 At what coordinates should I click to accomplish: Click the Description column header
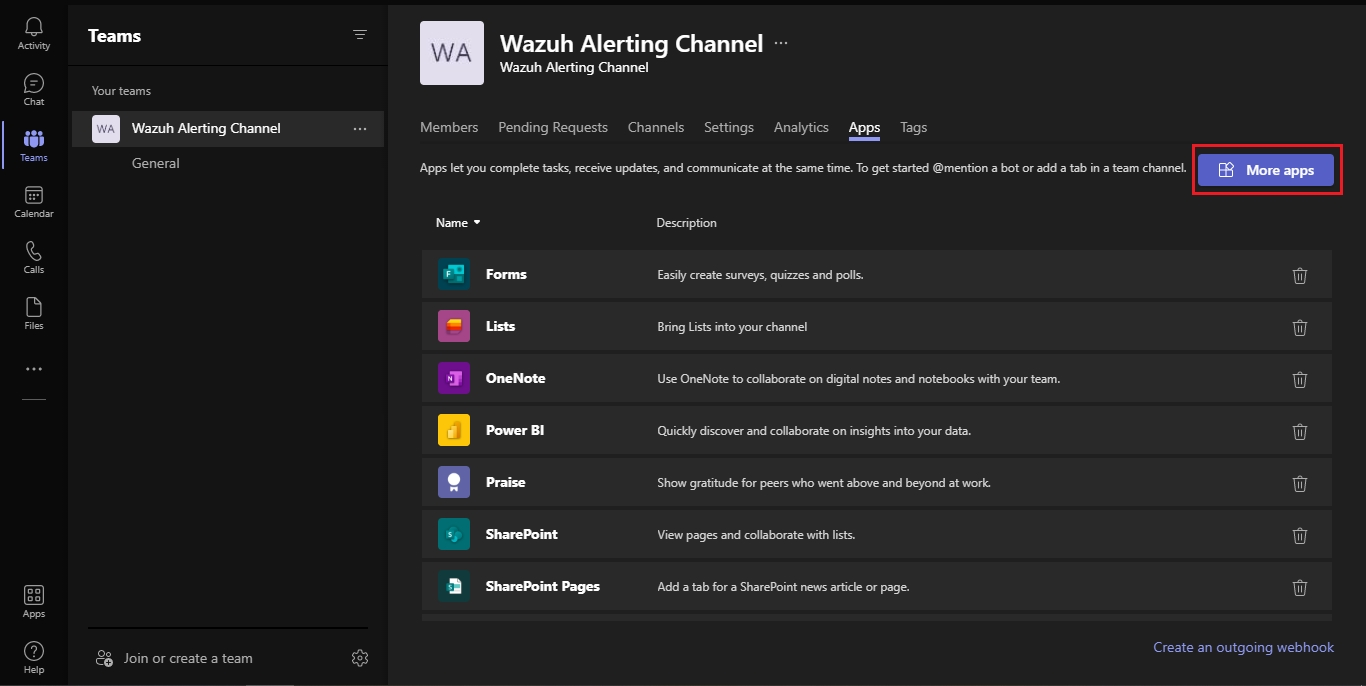click(x=686, y=223)
